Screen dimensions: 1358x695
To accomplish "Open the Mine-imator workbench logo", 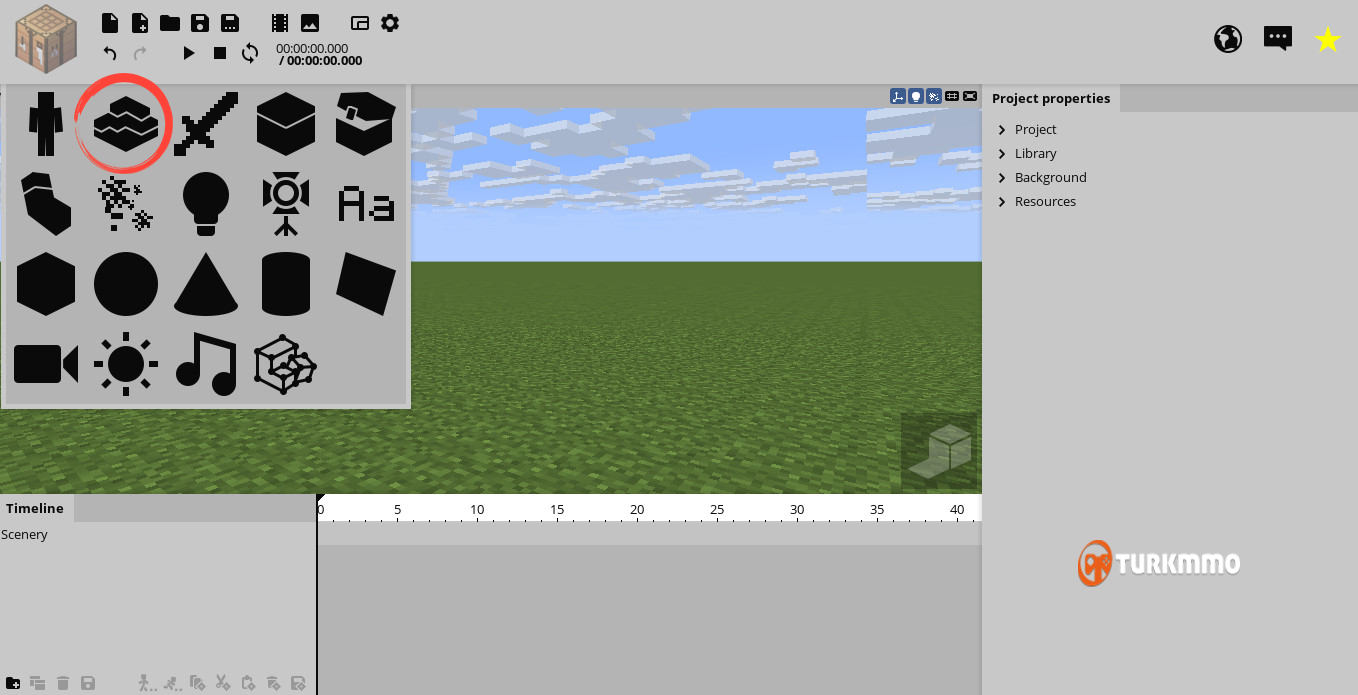I will tap(46, 40).
